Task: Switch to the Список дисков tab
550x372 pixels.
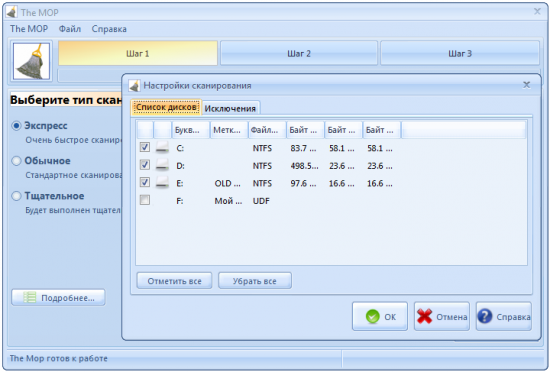Action: pyautogui.click(x=166, y=107)
